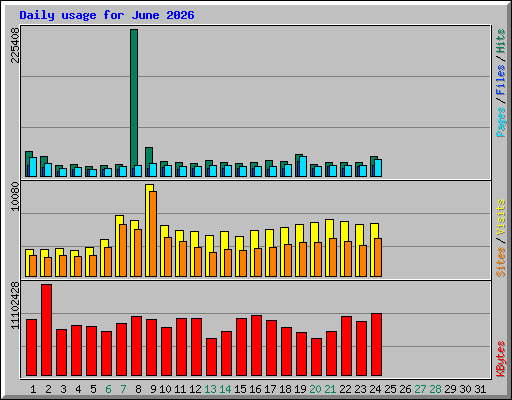Click the orange sites bar for day 9

(153, 234)
